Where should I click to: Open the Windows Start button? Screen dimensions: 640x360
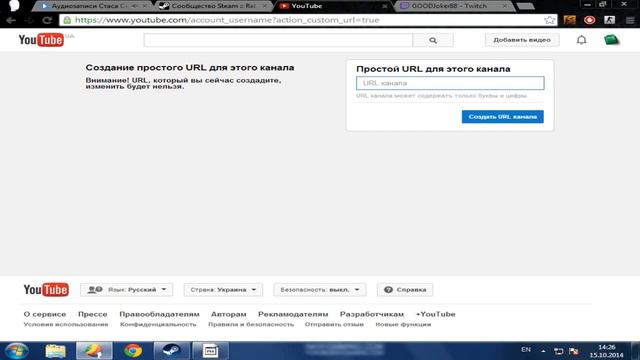tap(17, 351)
